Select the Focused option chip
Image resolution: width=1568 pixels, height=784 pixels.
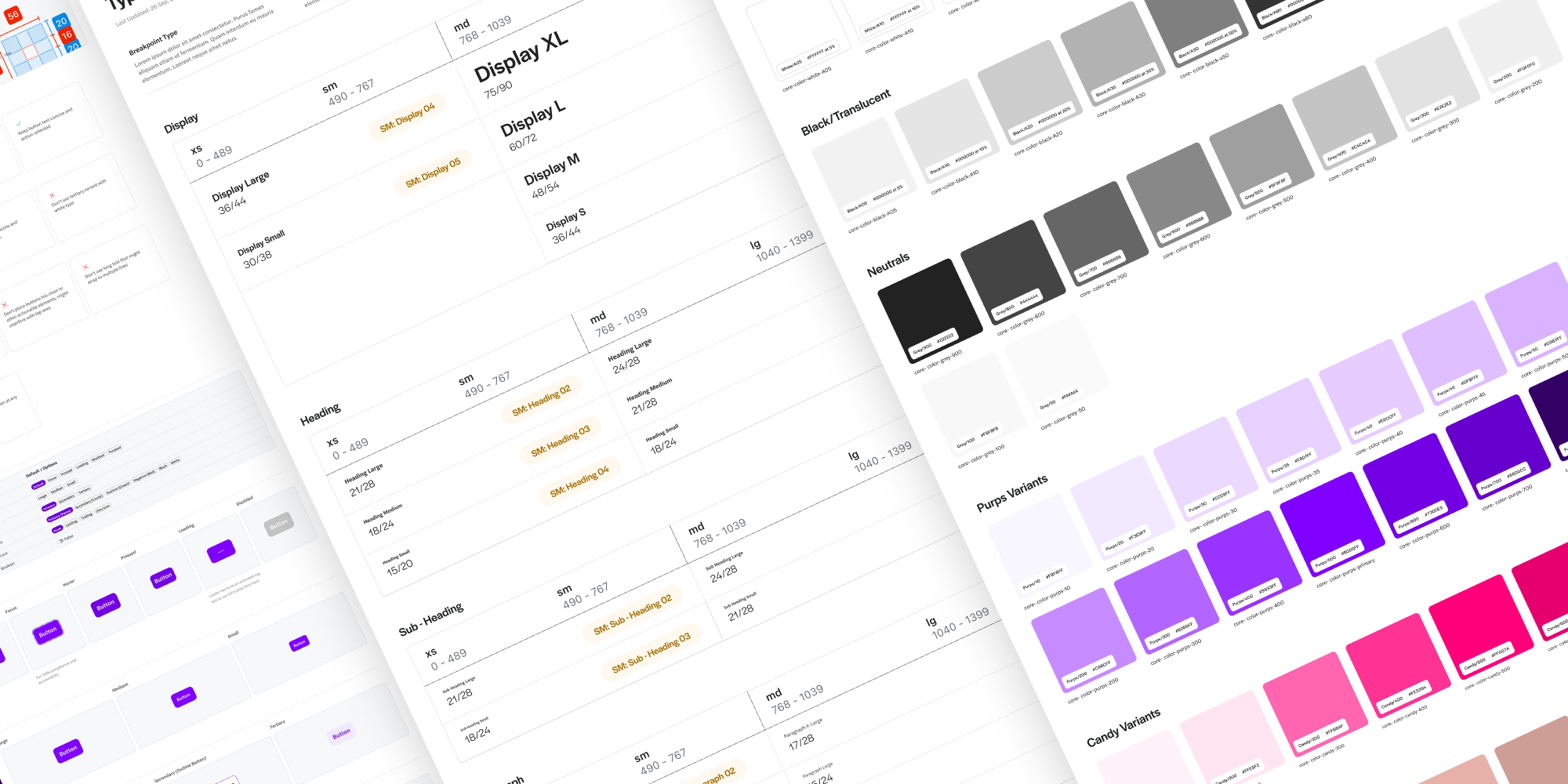point(115,450)
